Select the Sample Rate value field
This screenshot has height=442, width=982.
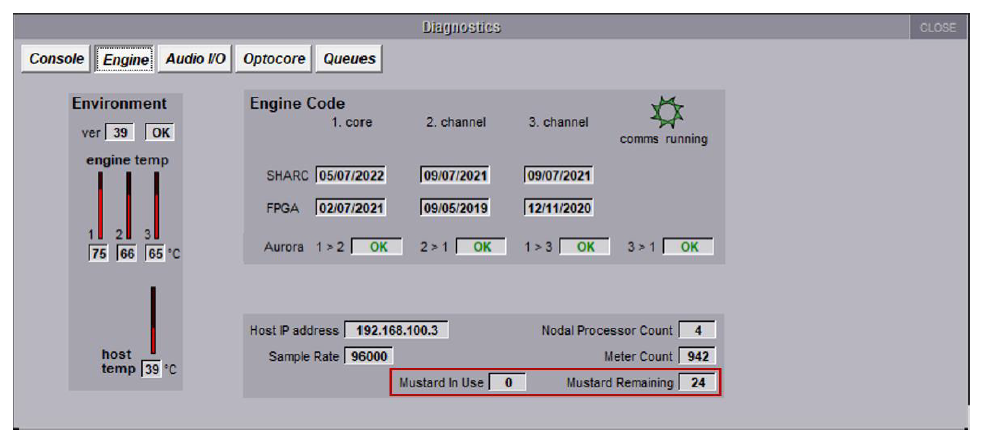[369, 356]
